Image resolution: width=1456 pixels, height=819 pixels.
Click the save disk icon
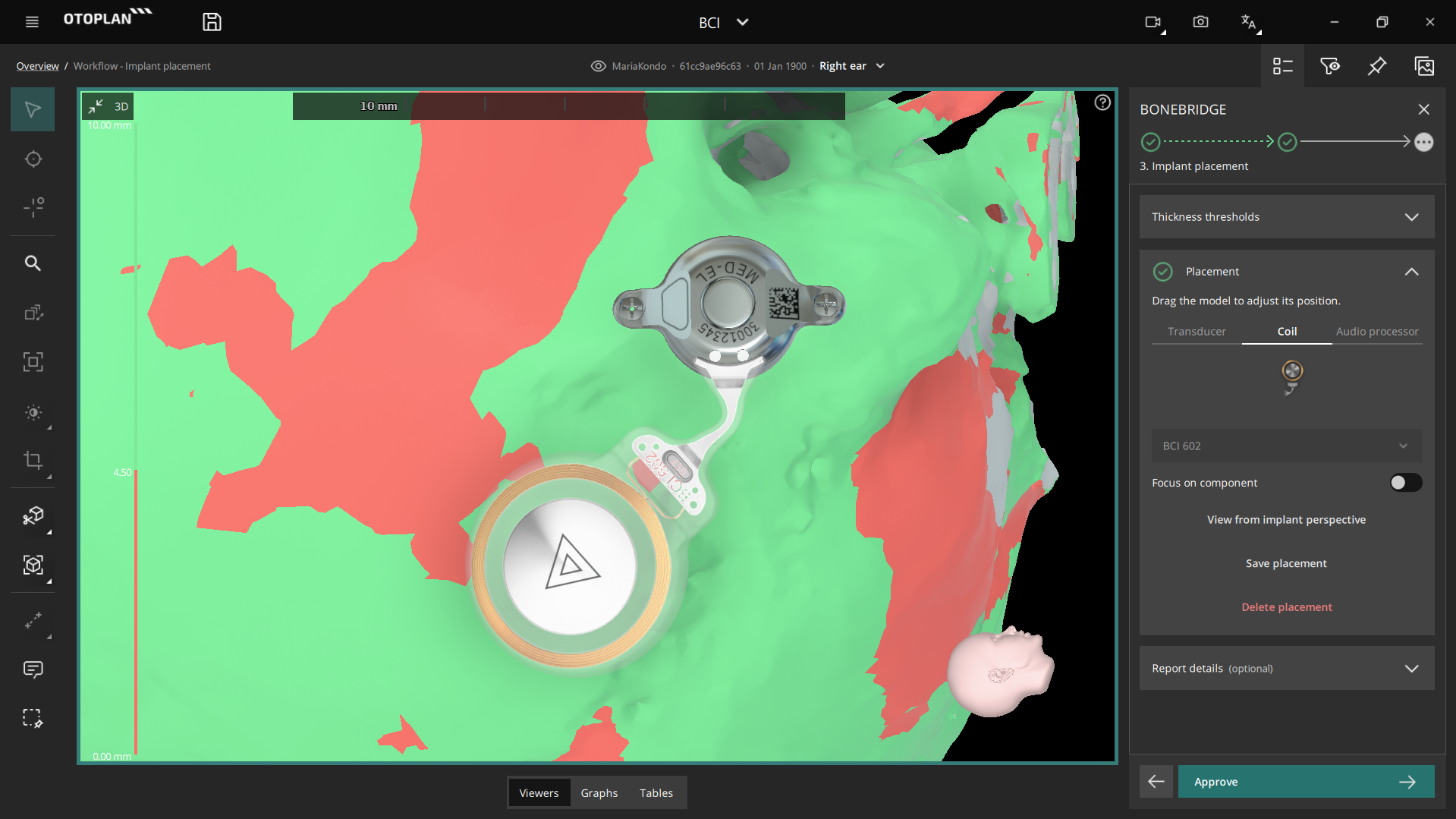[x=212, y=22]
